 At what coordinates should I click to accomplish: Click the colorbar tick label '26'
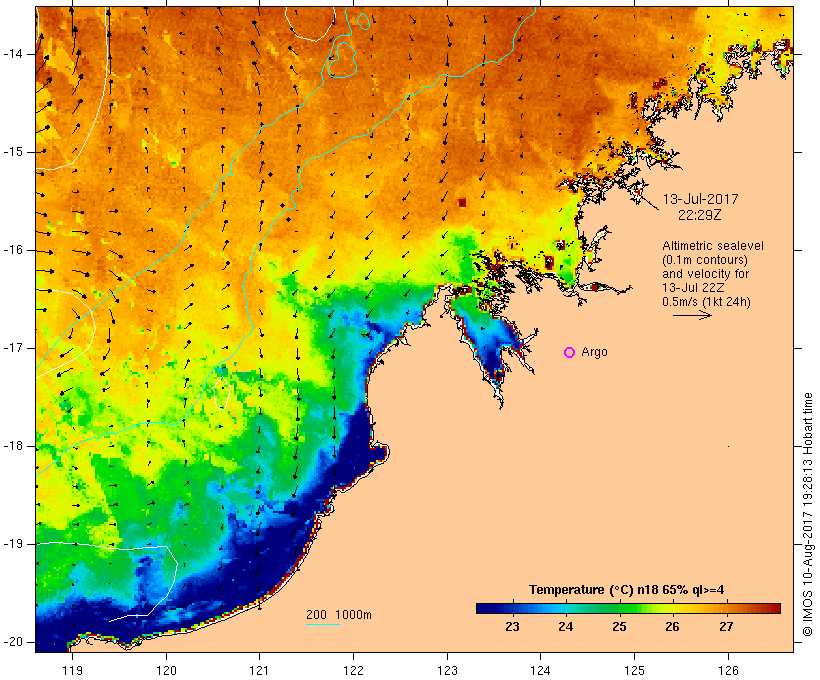pyautogui.click(x=673, y=627)
